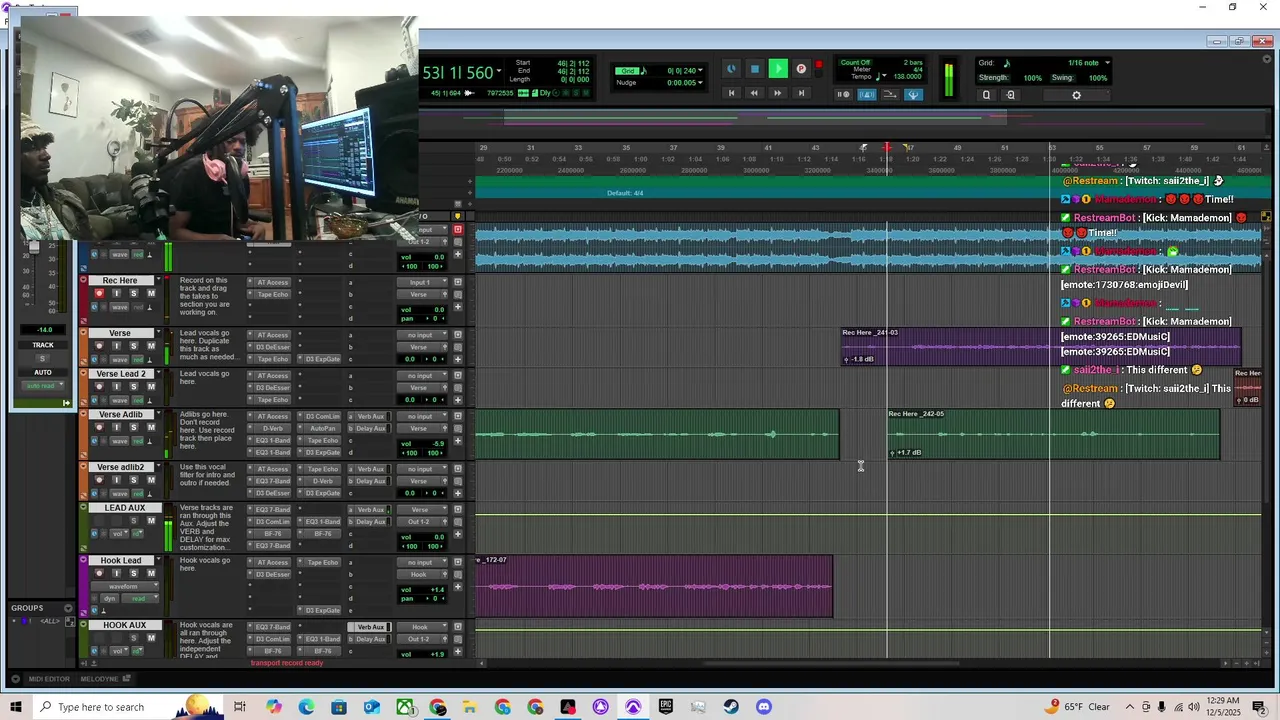Toggle the Tempo Ruler conductor icon
The image size is (1280, 720).
913,95
